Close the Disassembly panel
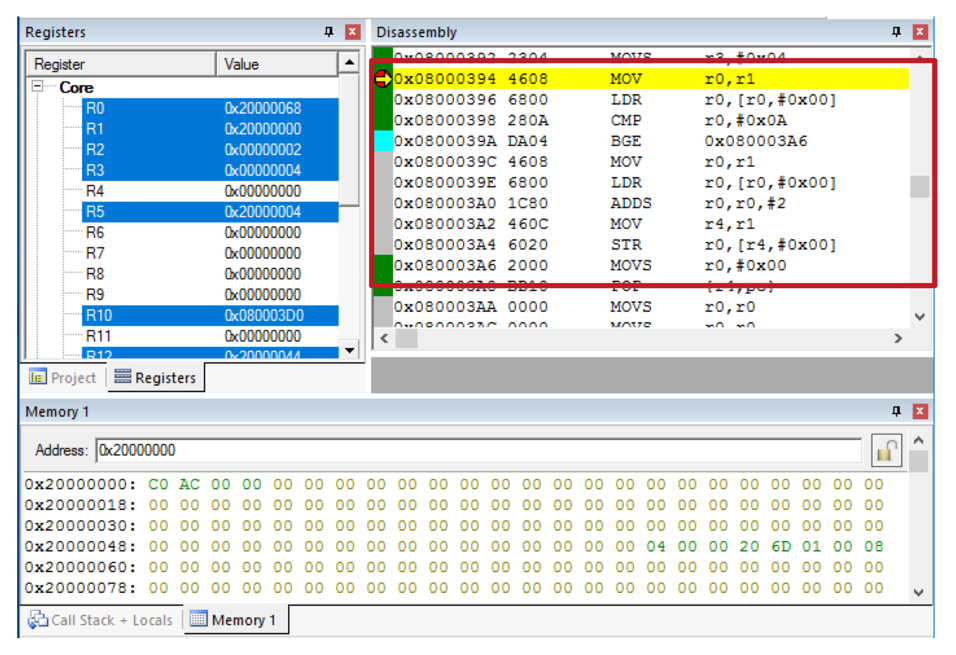The image size is (956, 655). tap(920, 32)
